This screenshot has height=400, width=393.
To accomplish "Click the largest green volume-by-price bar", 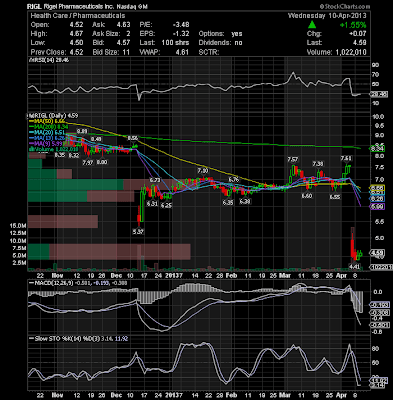I will [76, 185].
